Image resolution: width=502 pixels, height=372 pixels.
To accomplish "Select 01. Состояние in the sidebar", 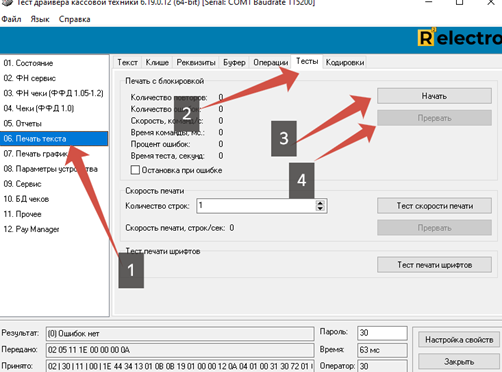I will pos(54,63).
